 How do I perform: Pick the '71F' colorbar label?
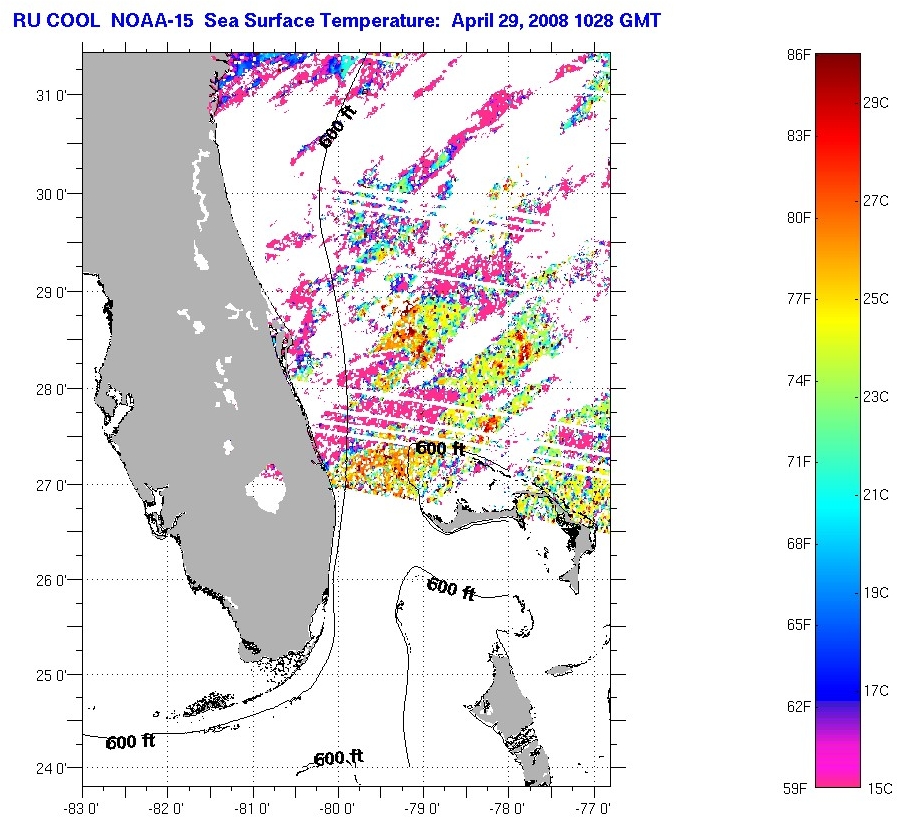point(799,462)
